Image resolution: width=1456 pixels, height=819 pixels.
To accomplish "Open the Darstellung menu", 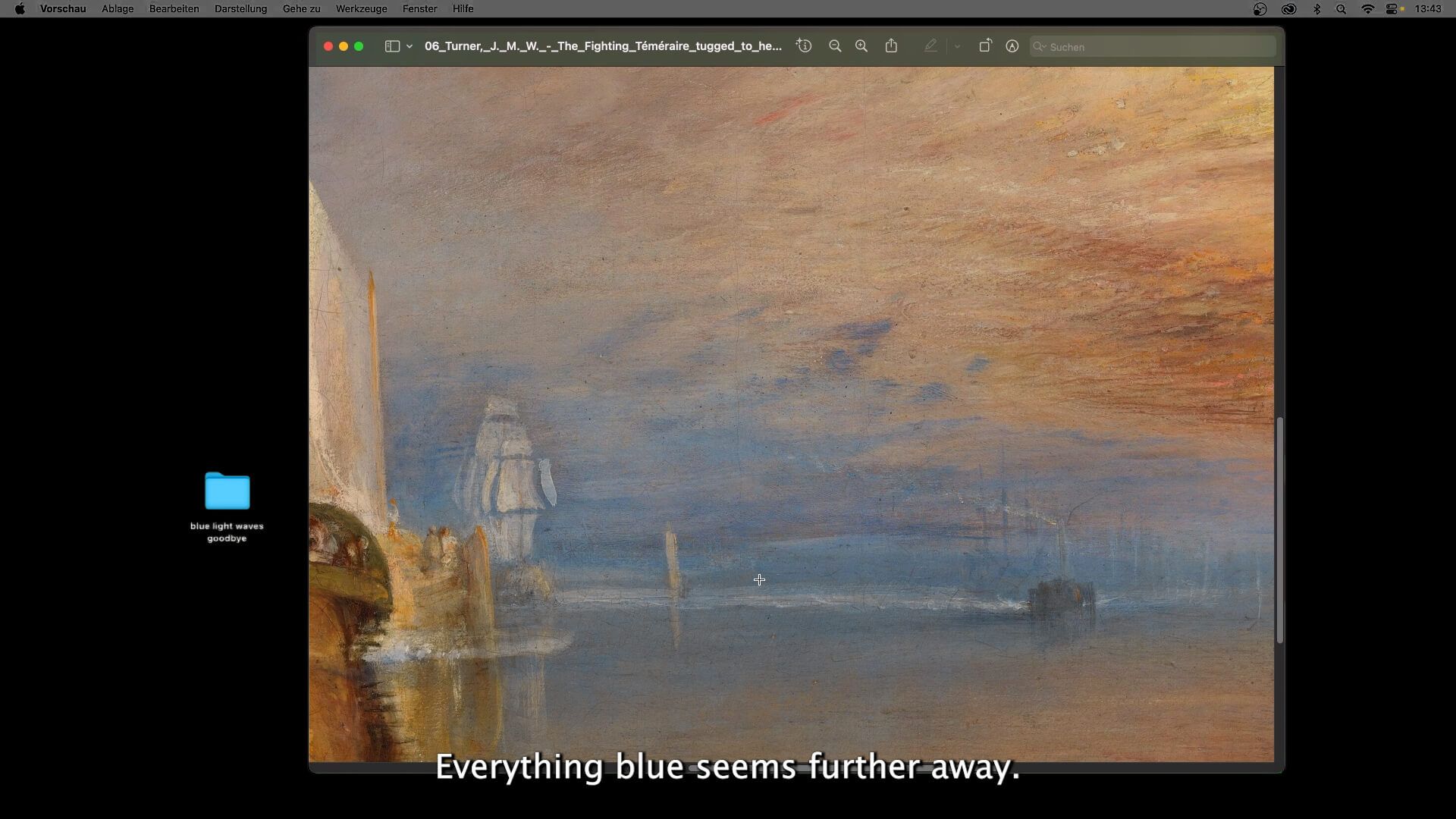I will point(240,9).
